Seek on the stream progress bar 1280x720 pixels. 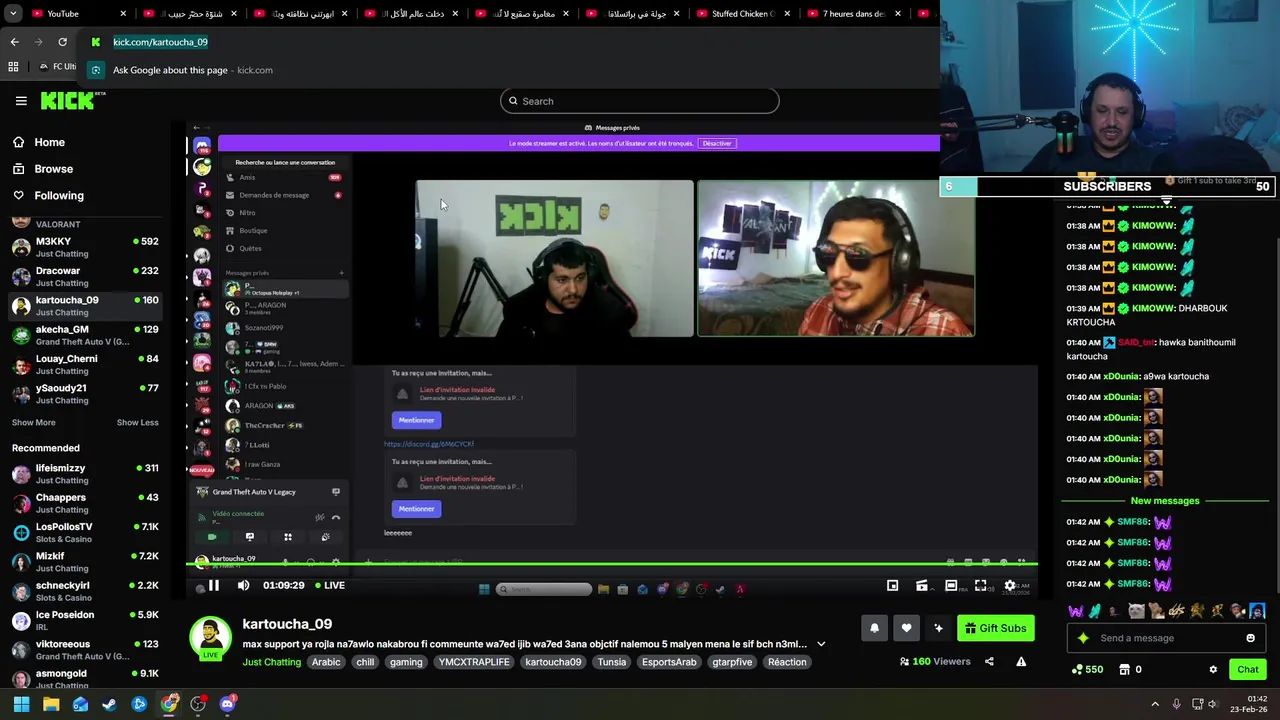612,564
